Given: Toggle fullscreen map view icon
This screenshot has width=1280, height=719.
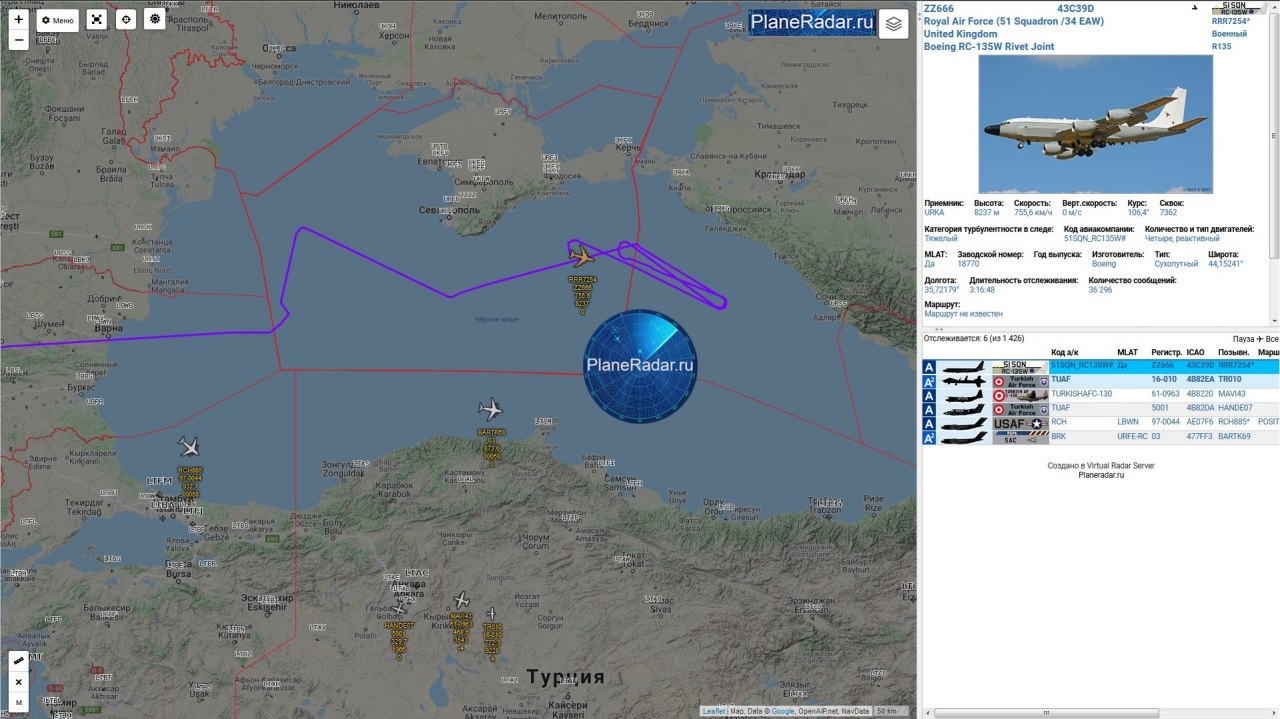Looking at the screenshot, I should pyautogui.click(x=96, y=20).
